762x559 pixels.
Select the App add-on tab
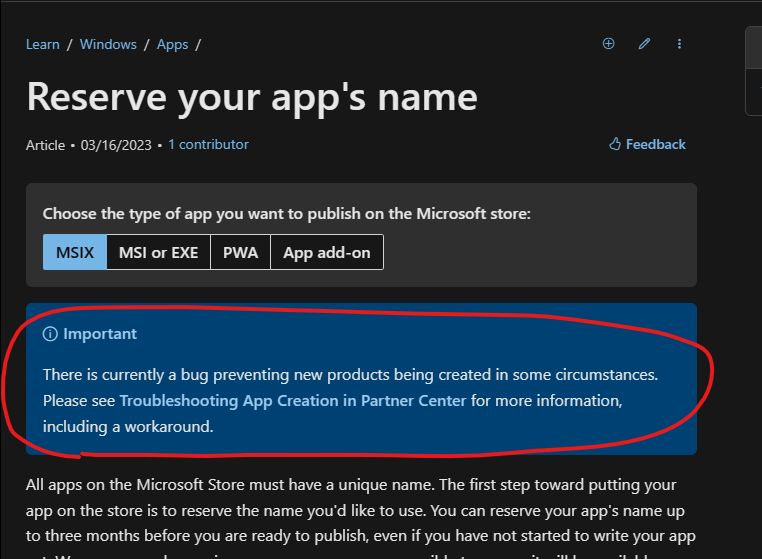click(x=327, y=252)
